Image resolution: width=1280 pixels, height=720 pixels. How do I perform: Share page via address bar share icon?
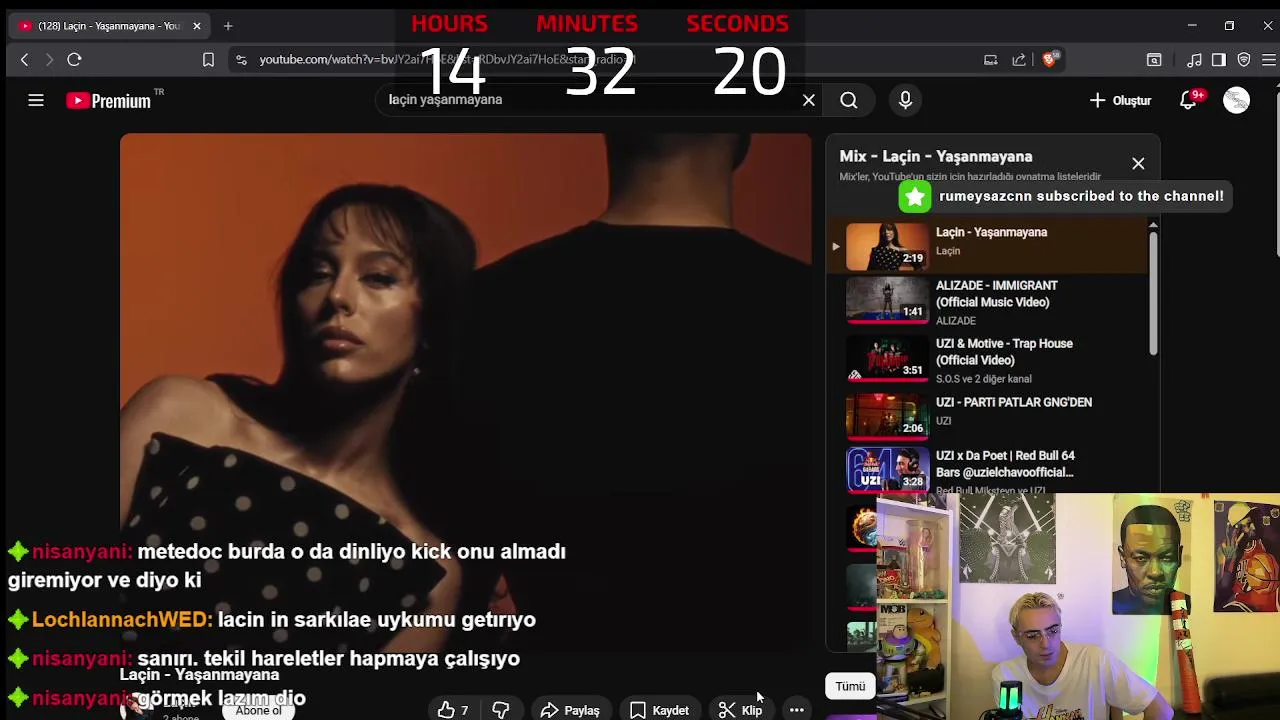point(1019,60)
